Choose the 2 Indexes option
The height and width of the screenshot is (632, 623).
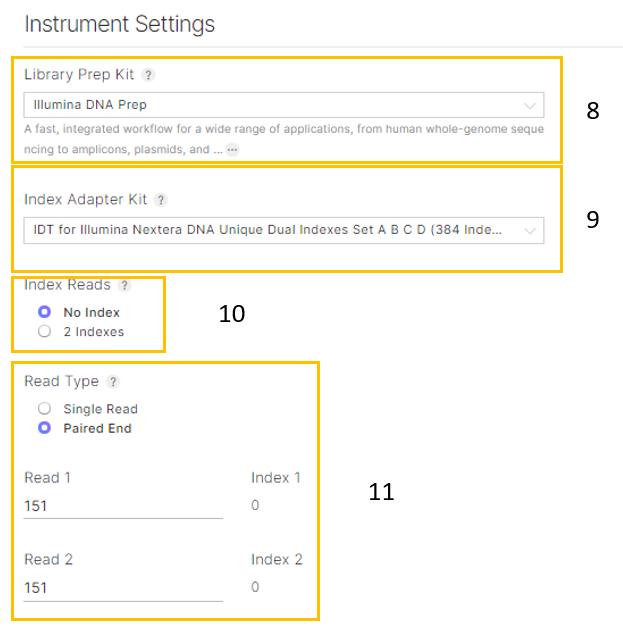pos(44,332)
